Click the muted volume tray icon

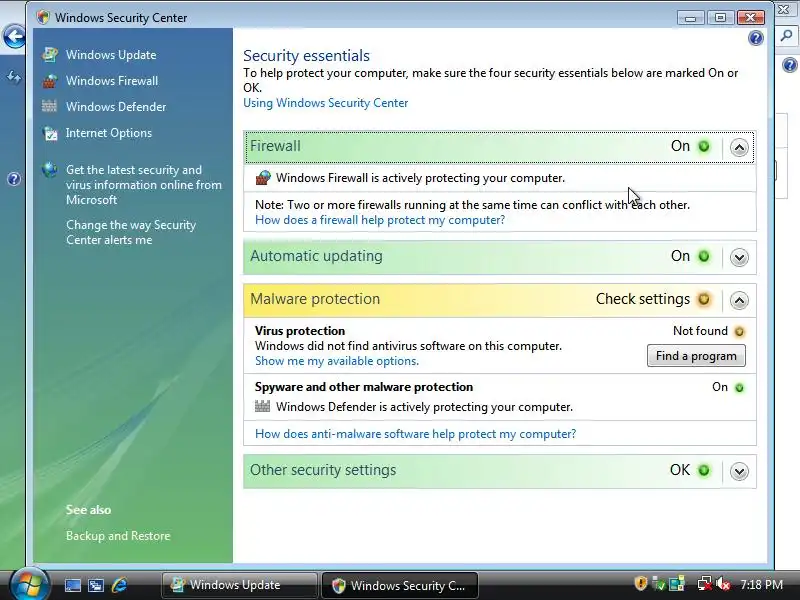(723, 583)
